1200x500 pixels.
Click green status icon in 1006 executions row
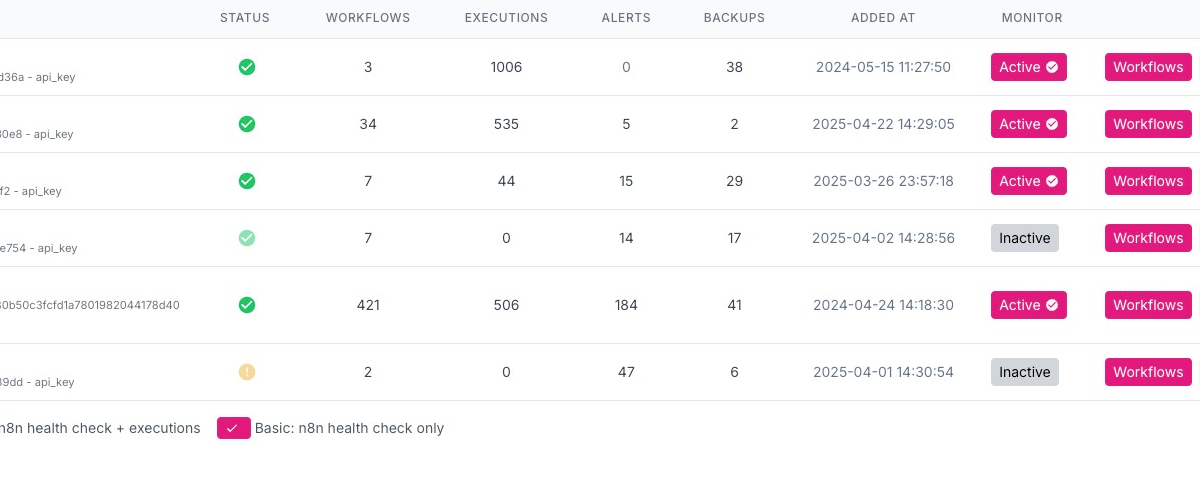coord(247,67)
